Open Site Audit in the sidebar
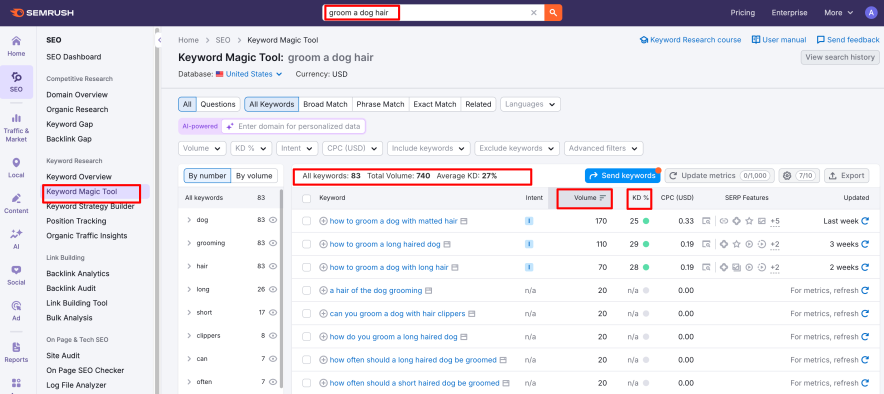 click(63, 356)
